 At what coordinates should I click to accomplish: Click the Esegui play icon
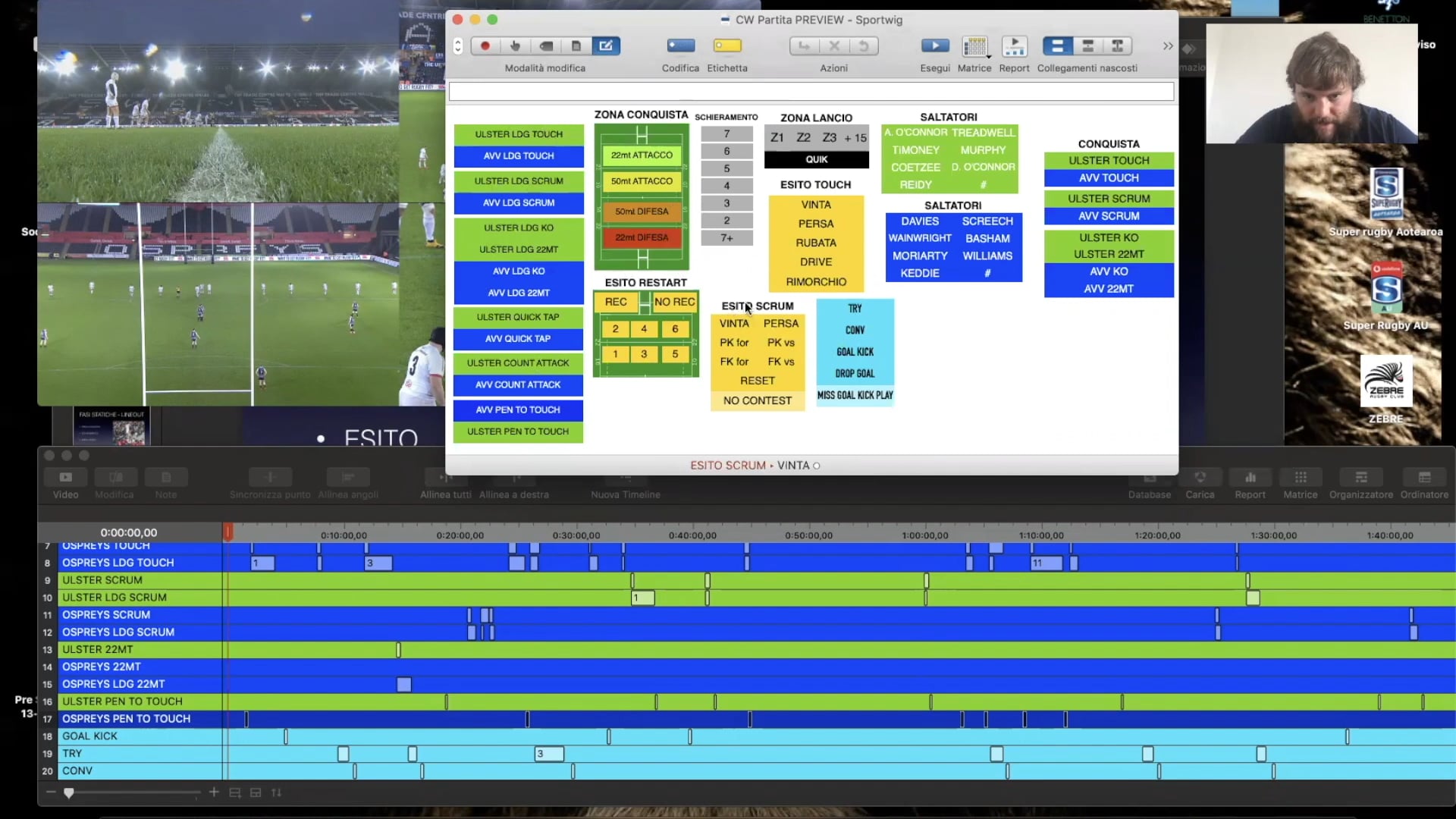click(x=935, y=46)
